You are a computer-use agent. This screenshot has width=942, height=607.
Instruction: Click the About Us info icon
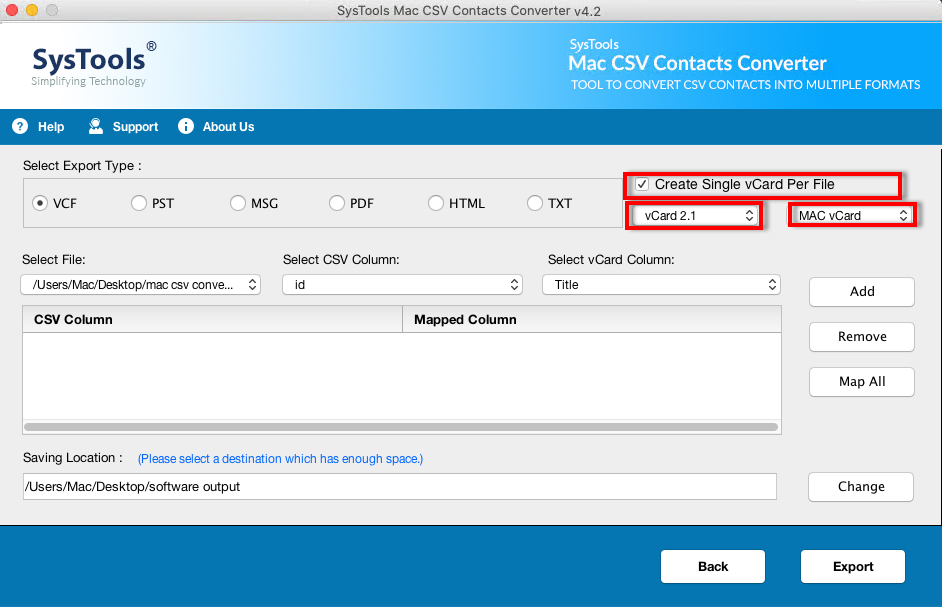click(x=185, y=127)
